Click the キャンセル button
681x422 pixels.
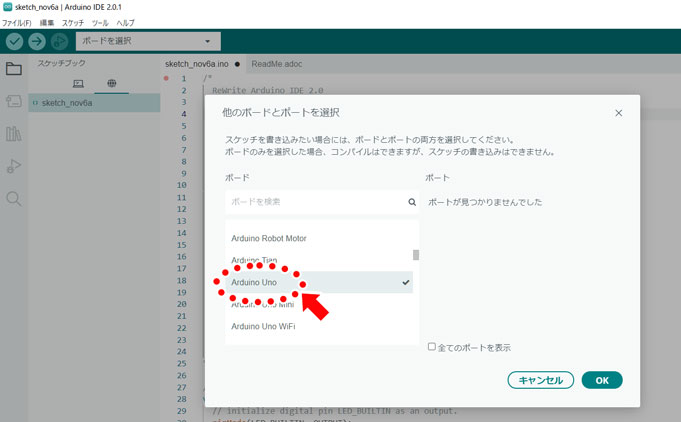click(x=540, y=380)
